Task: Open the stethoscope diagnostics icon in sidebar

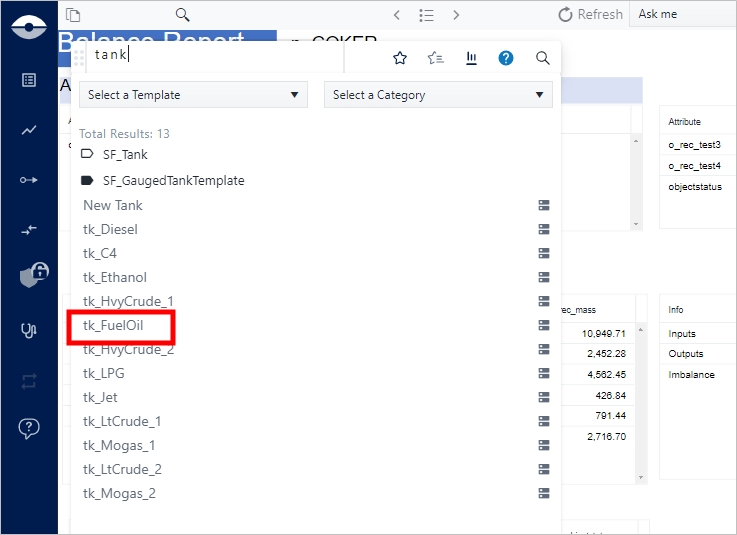Action: 29,331
